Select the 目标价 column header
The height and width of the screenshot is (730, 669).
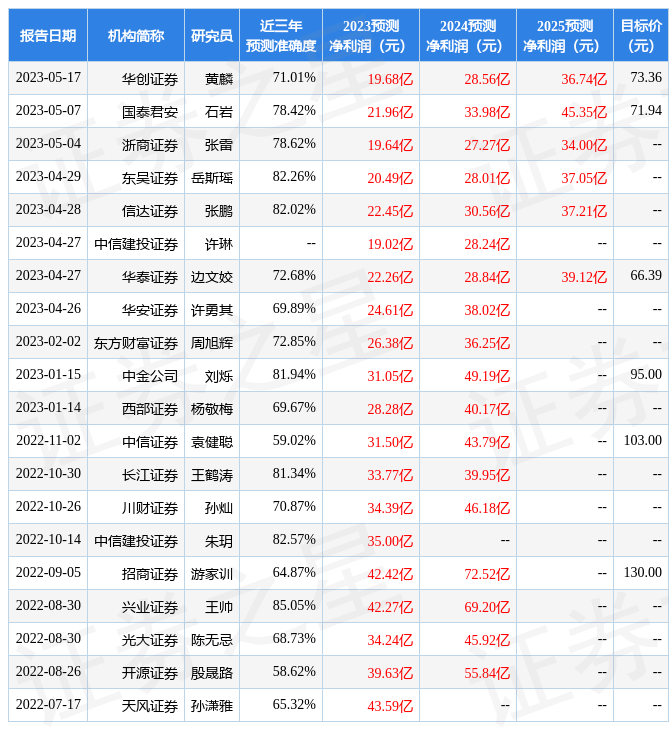(641, 36)
